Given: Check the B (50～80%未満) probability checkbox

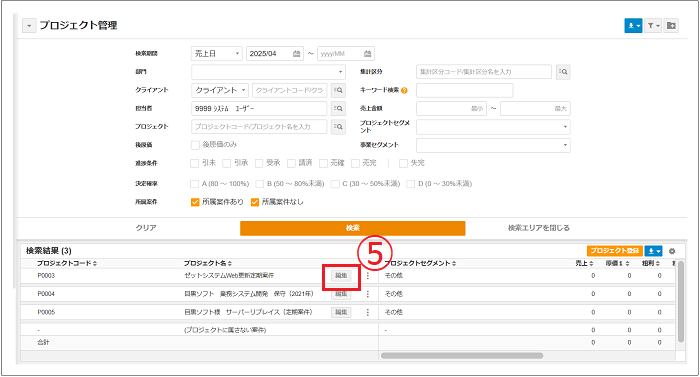Looking at the screenshot, I should click(x=260, y=184).
